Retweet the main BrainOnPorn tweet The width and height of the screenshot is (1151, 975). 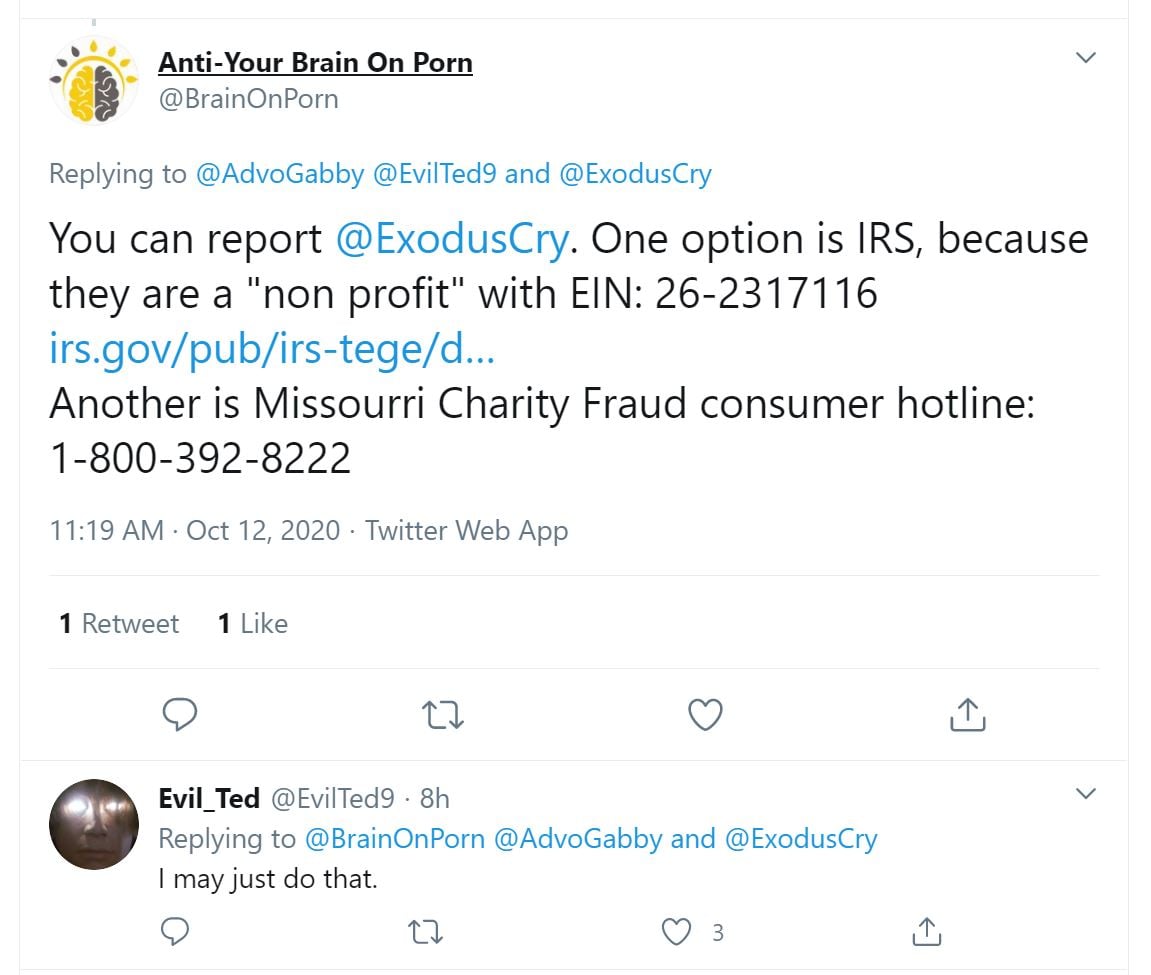(x=443, y=714)
